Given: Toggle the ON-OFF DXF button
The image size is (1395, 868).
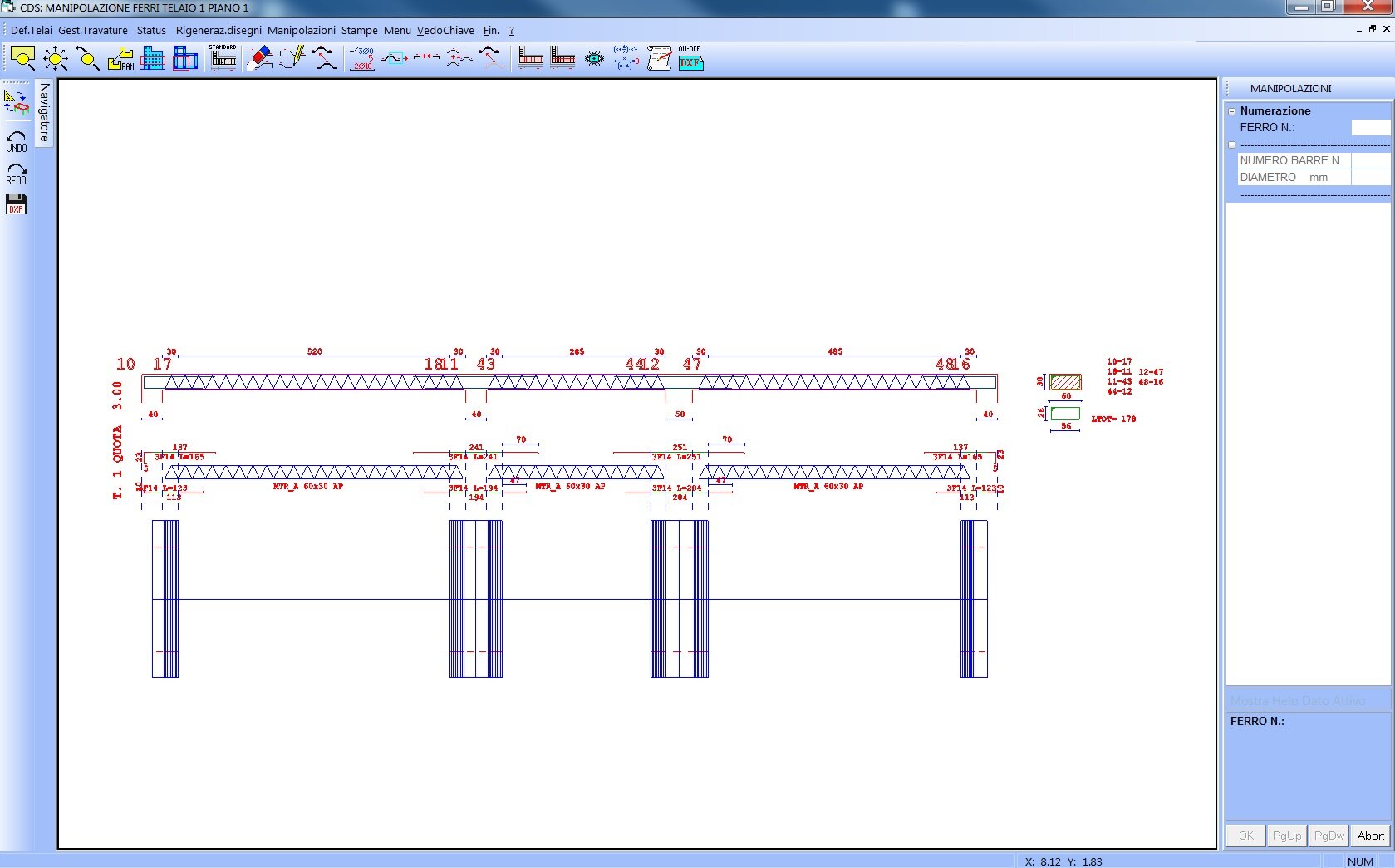Looking at the screenshot, I should 690,58.
